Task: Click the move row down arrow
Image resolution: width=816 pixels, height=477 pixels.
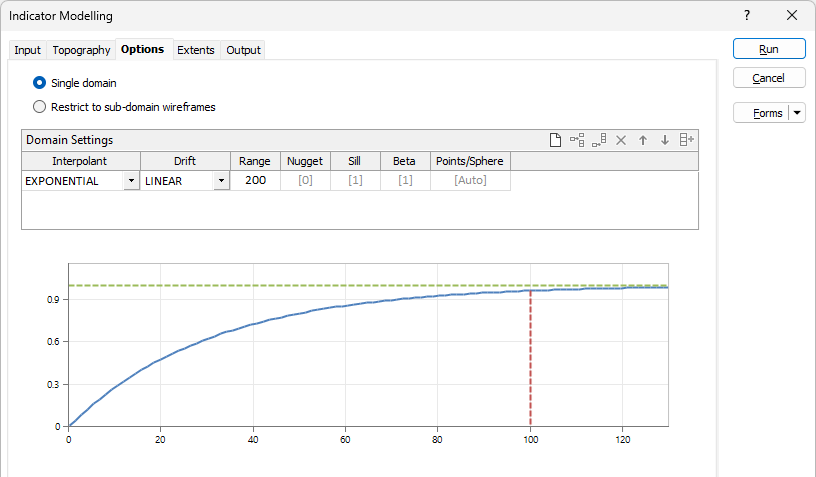Action: 664,141
